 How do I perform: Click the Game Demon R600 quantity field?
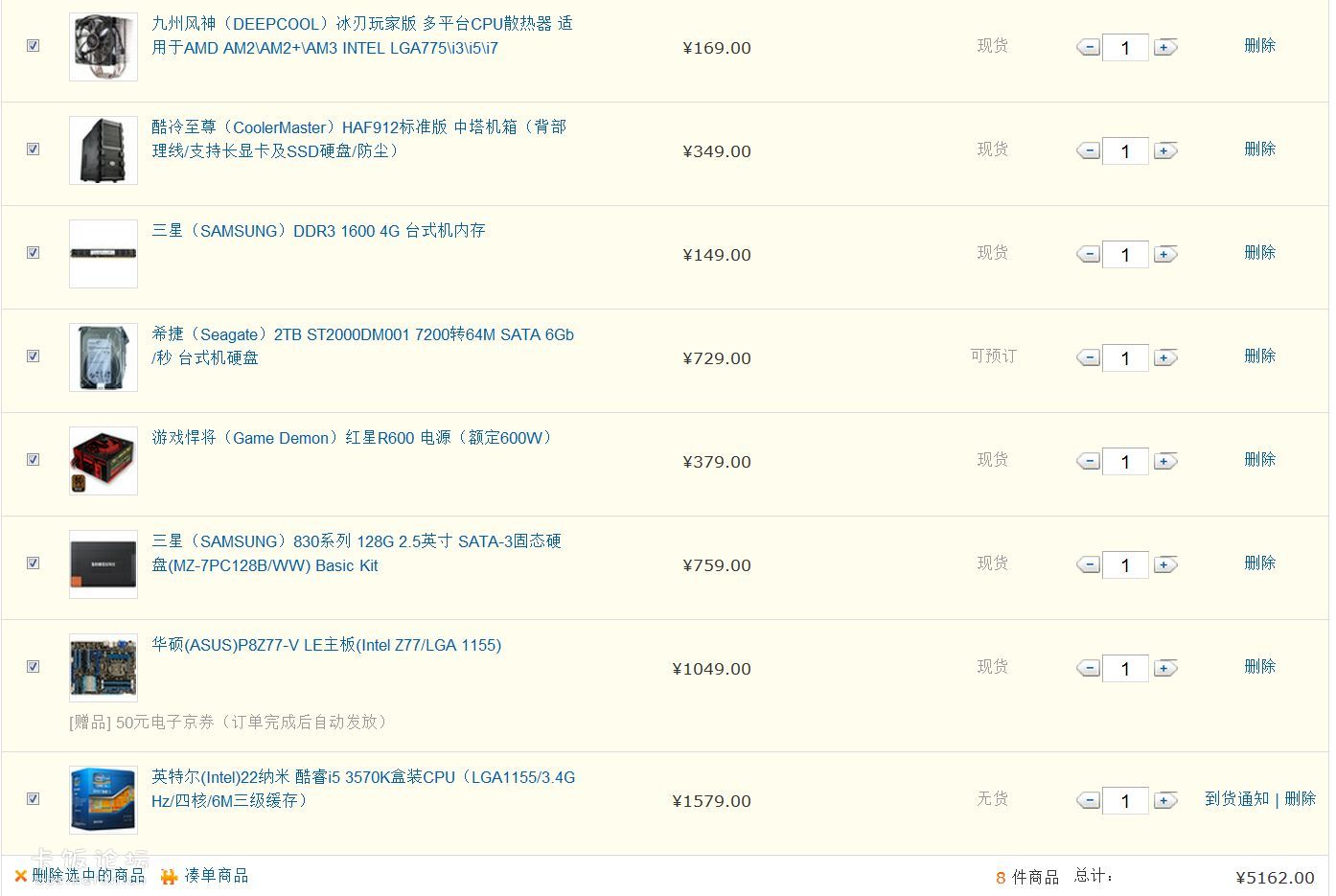click(1126, 461)
